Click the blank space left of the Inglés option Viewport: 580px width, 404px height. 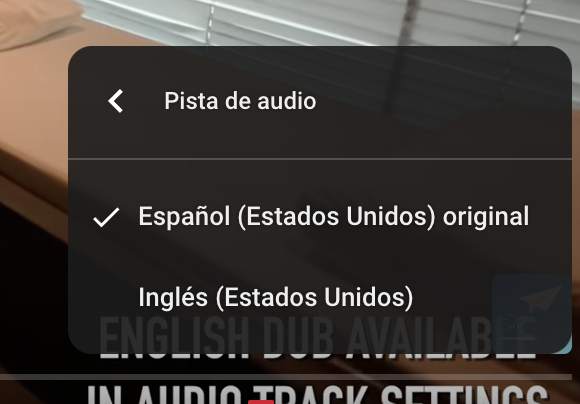click(x=105, y=297)
